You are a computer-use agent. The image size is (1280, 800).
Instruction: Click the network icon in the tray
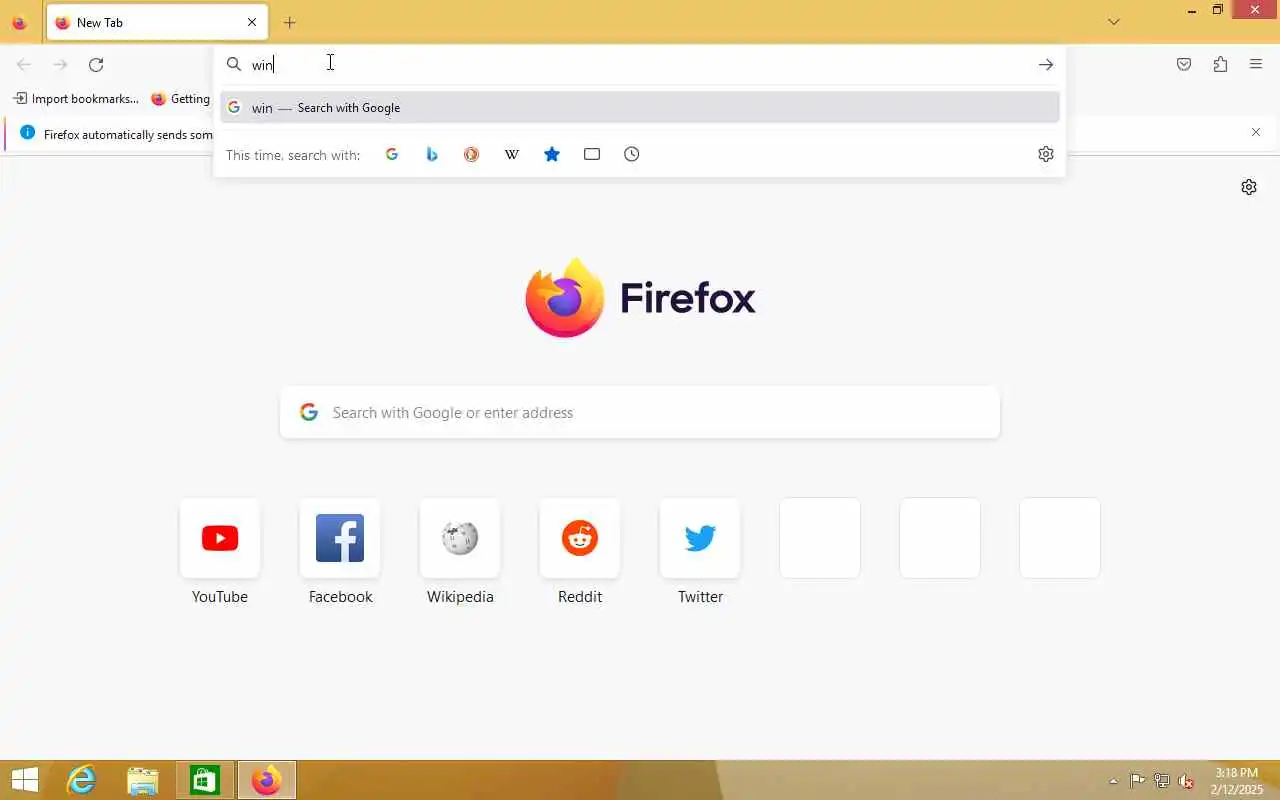pyautogui.click(x=1162, y=781)
